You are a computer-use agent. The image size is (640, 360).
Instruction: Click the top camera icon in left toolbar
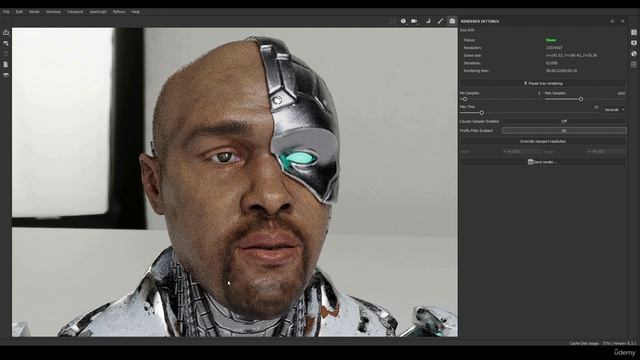(6, 32)
